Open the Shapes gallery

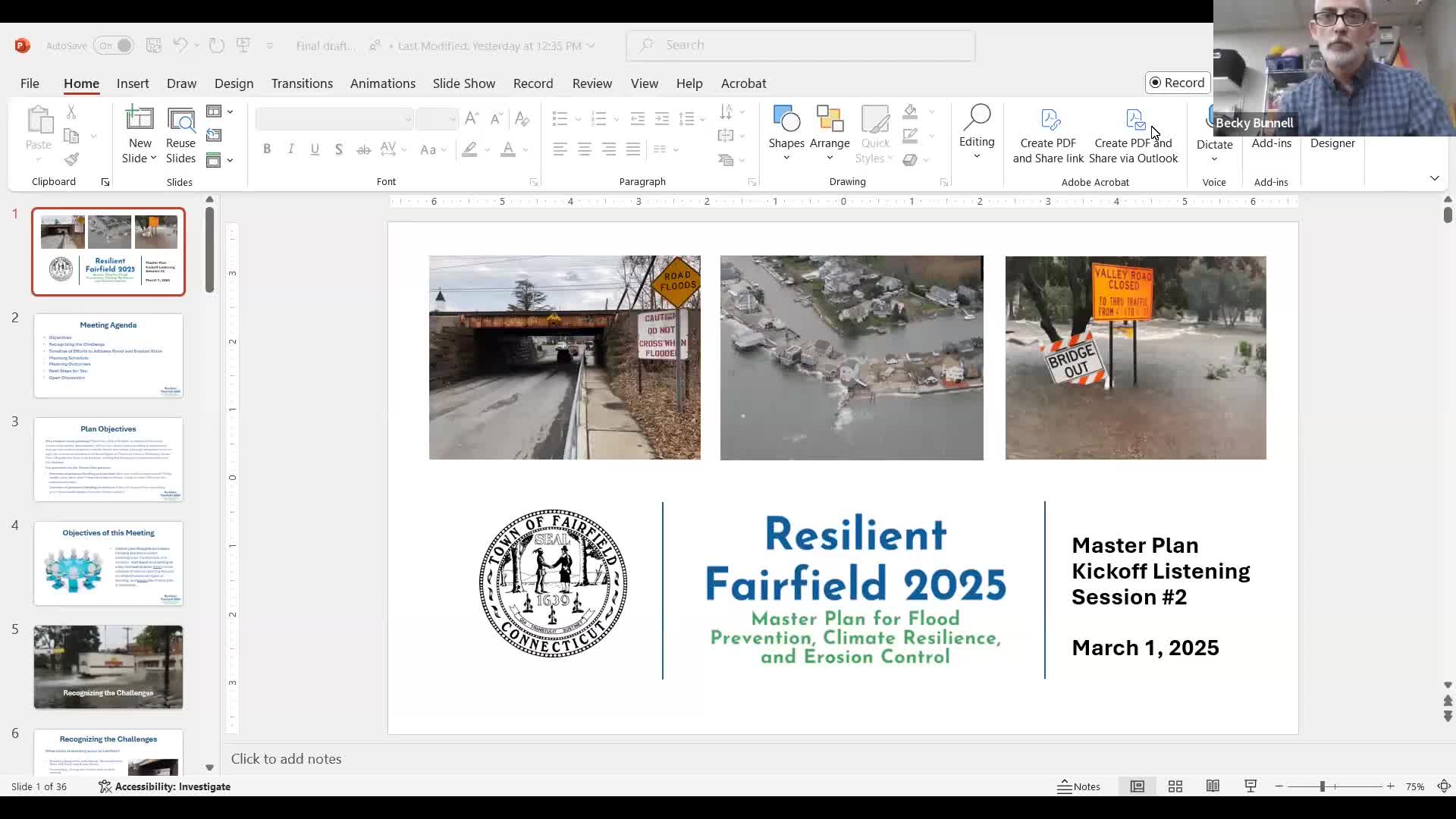point(786,133)
